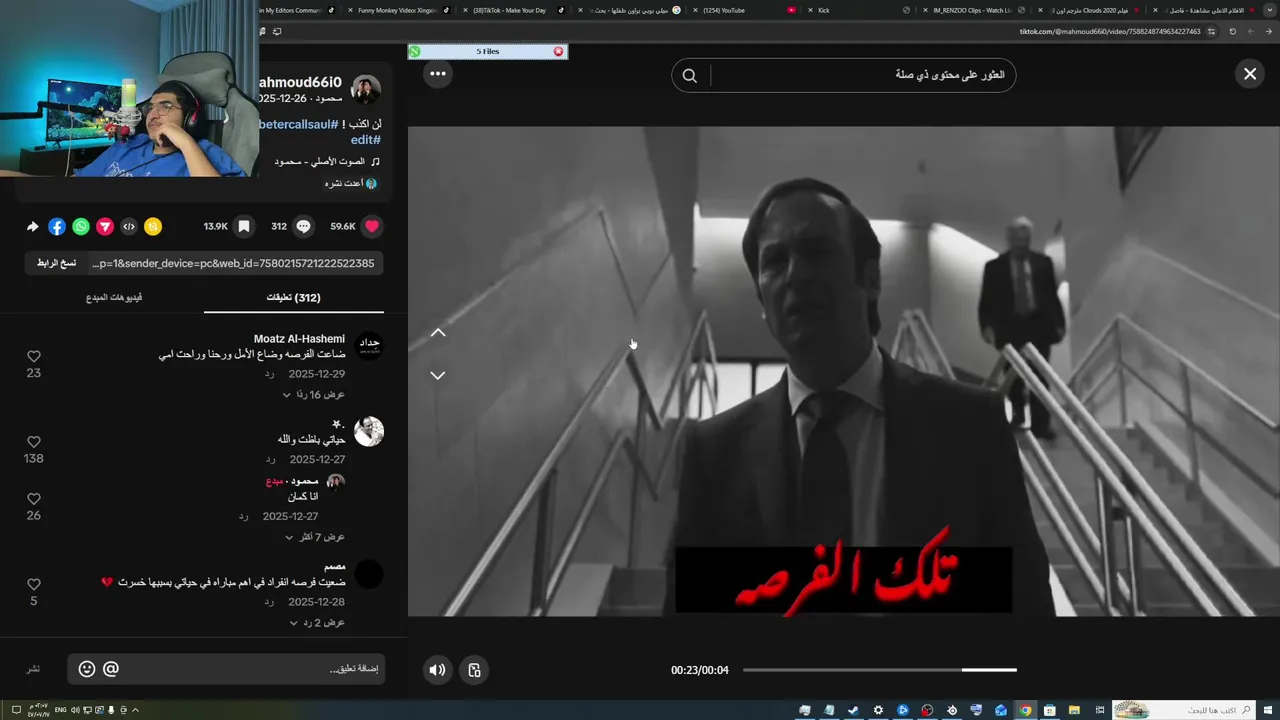Go to next video with down arrow
This screenshot has height=720, width=1280.
[438, 375]
